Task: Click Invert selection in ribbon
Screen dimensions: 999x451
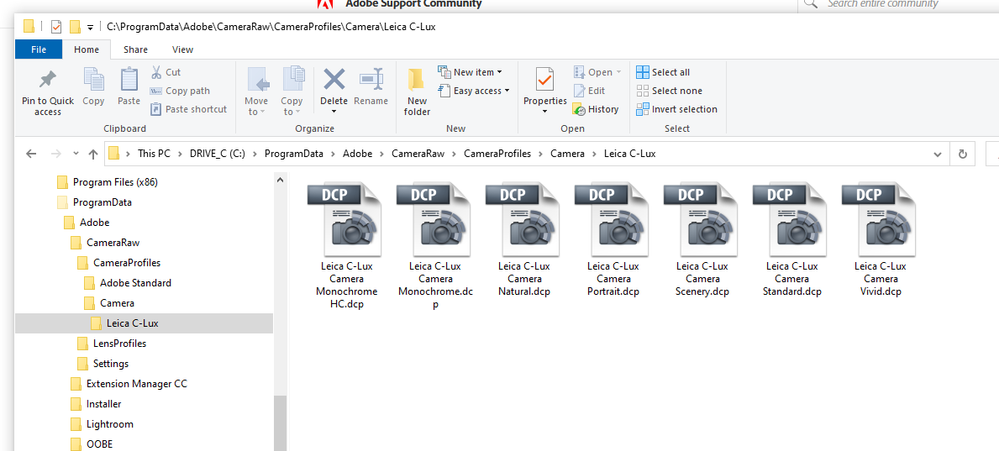Action: [677, 109]
